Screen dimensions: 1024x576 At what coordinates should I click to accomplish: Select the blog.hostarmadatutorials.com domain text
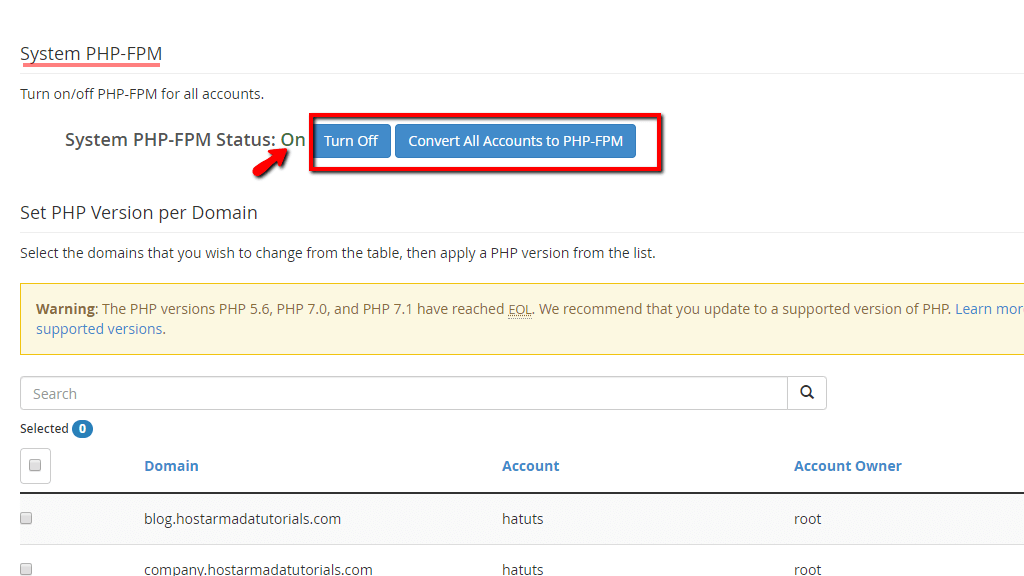pyautogui.click(x=242, y=519)
